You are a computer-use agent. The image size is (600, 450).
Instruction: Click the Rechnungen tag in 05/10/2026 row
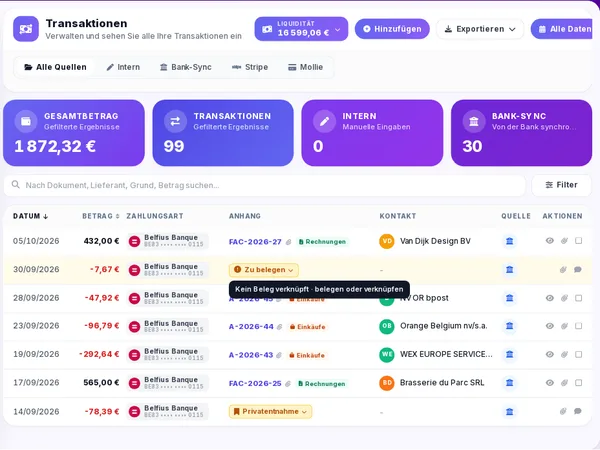[x=322, y=242]
